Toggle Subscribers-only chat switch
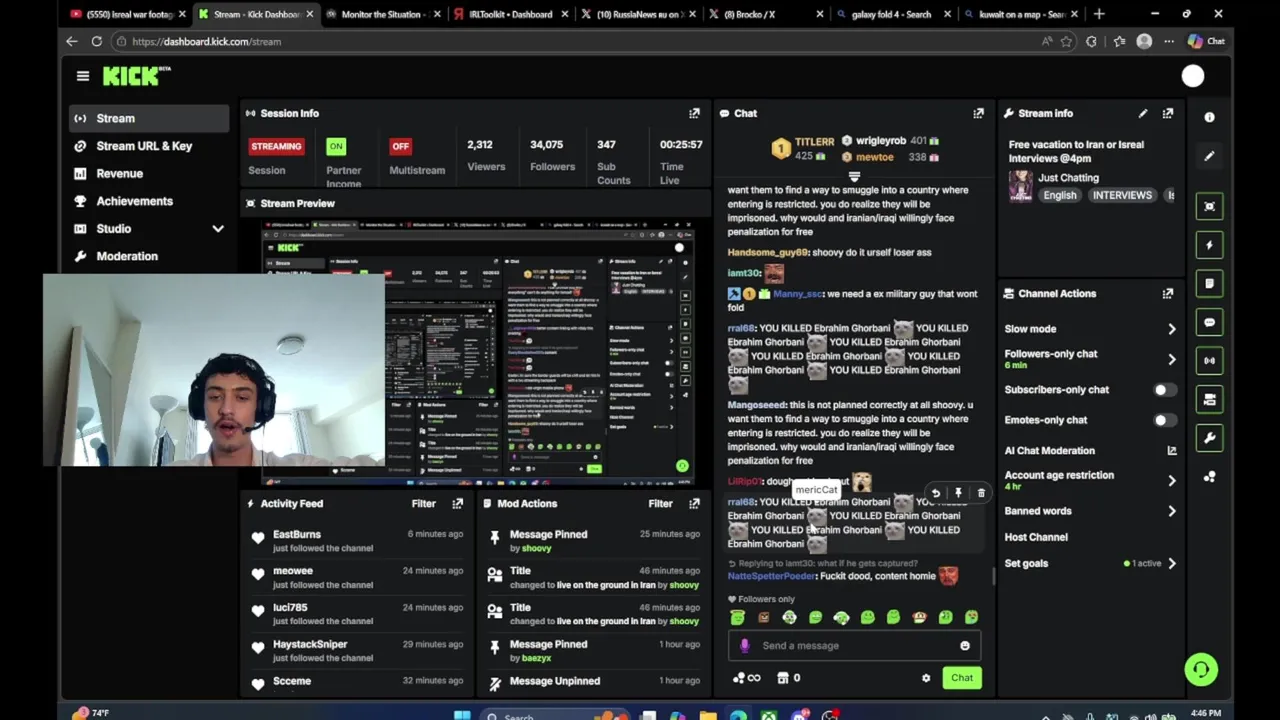The width and height of the screenshot is (1280, 720). click(x=1163, y=390)
